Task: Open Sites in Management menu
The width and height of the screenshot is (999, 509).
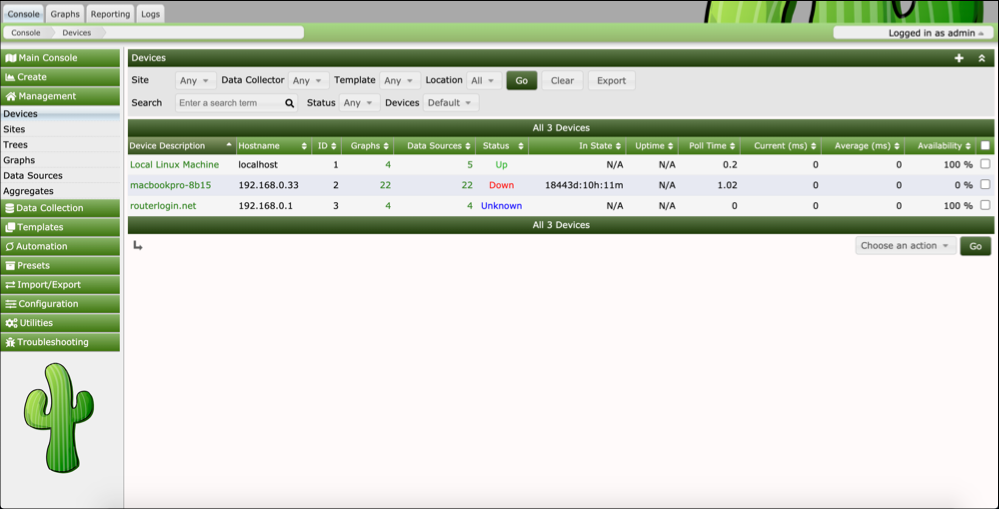Action: [x=60, y=129]
